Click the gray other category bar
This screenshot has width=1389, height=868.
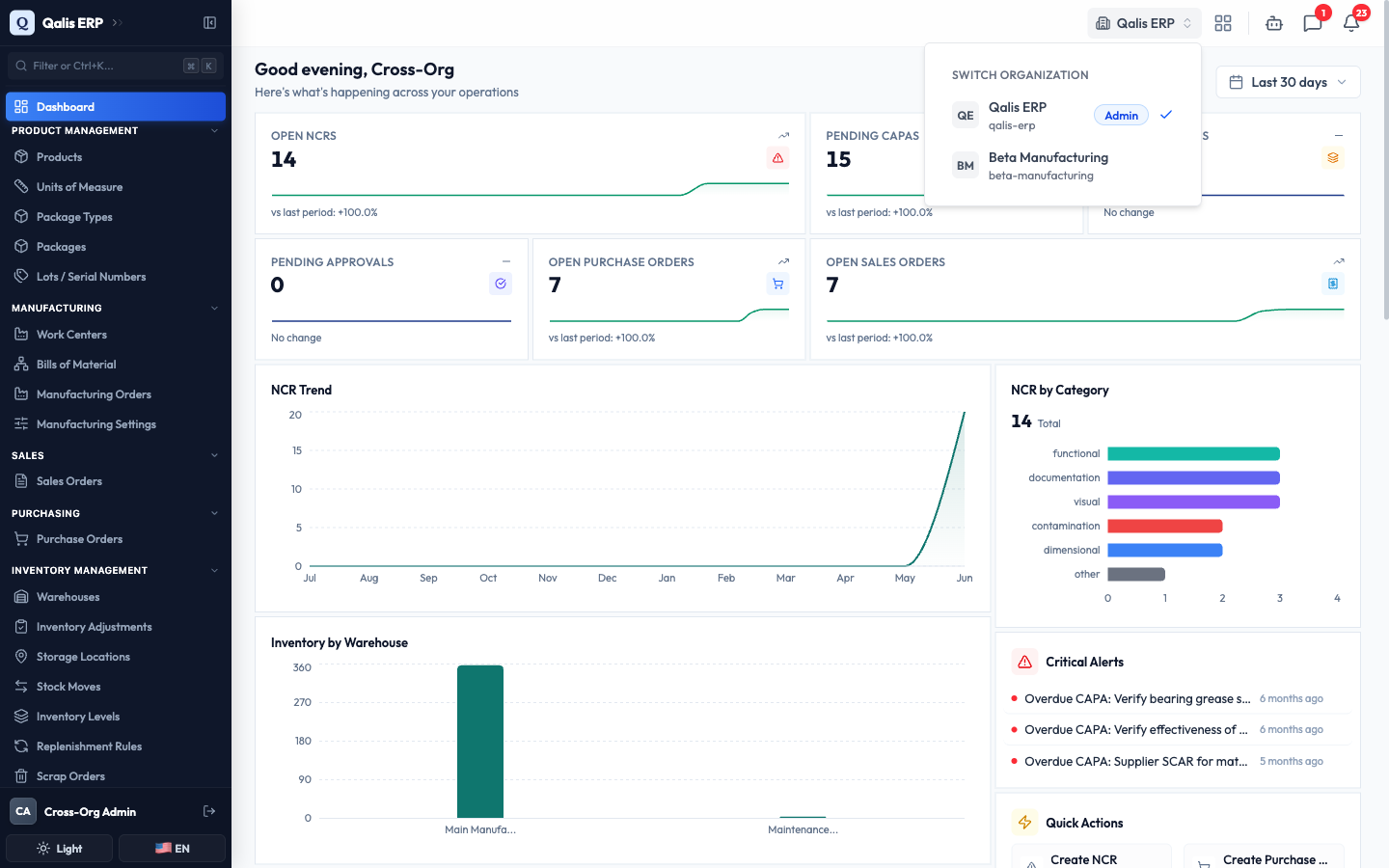coord(1136,574)
